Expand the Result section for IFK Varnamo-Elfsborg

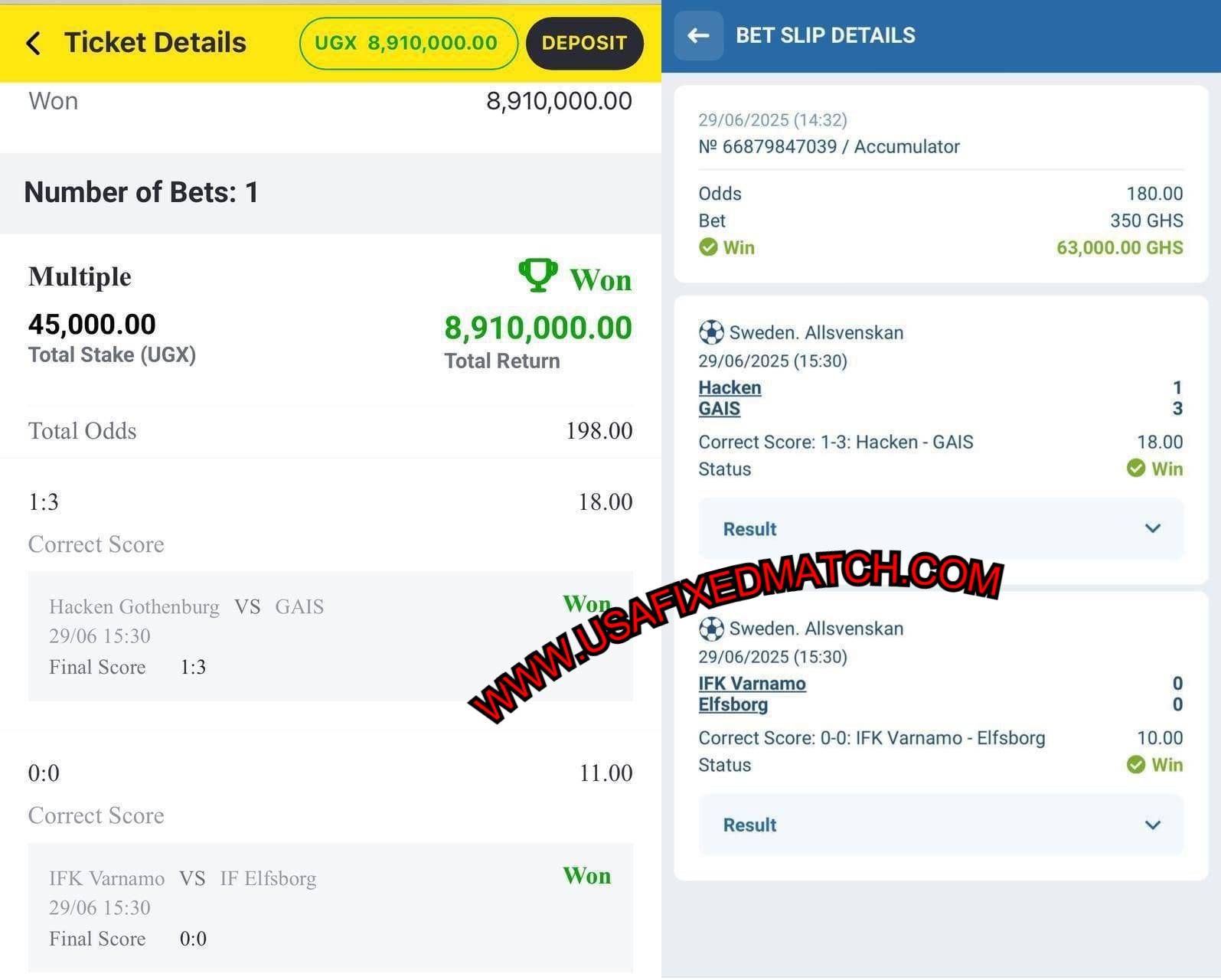pos(941,825)
